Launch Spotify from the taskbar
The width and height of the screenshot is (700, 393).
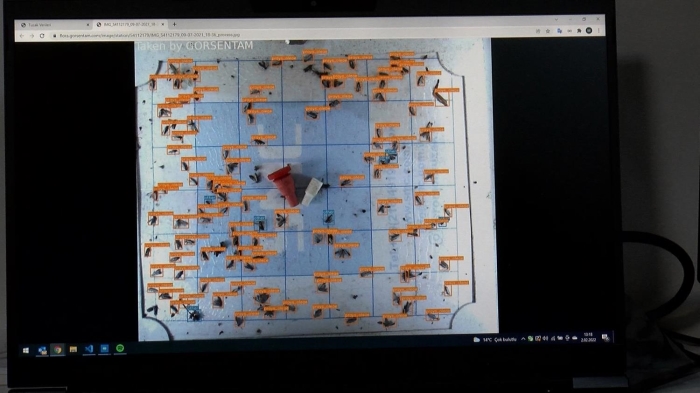click(120, 348)
